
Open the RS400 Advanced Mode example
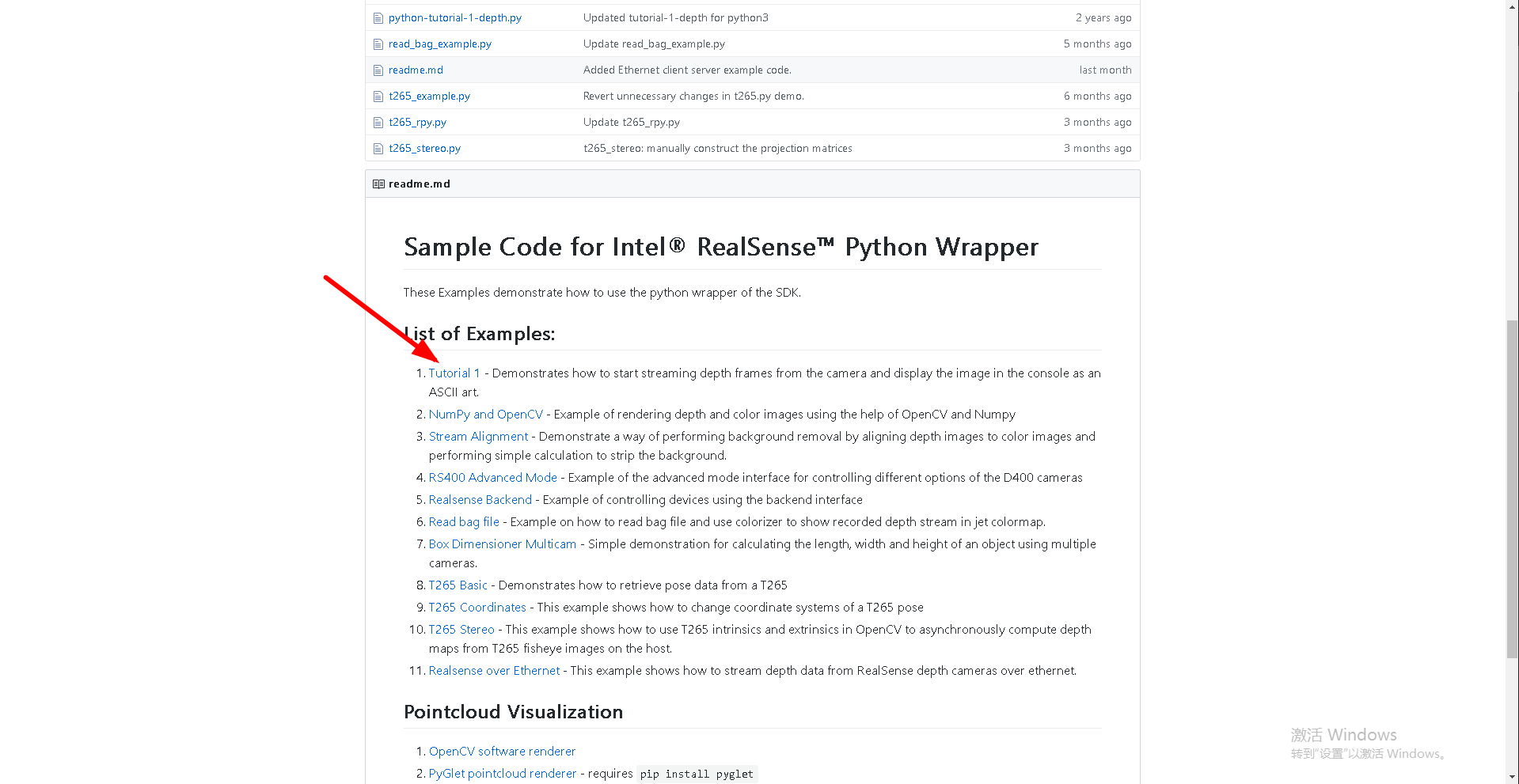click(x=492, y=477)
